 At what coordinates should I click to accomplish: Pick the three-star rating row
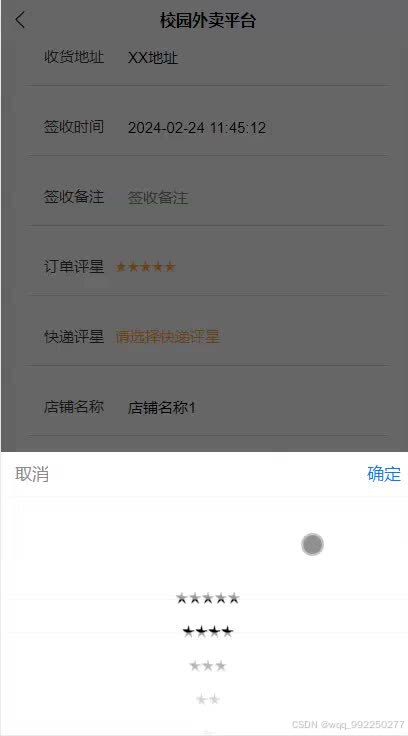pyautogui.click(x=208, y=666)
